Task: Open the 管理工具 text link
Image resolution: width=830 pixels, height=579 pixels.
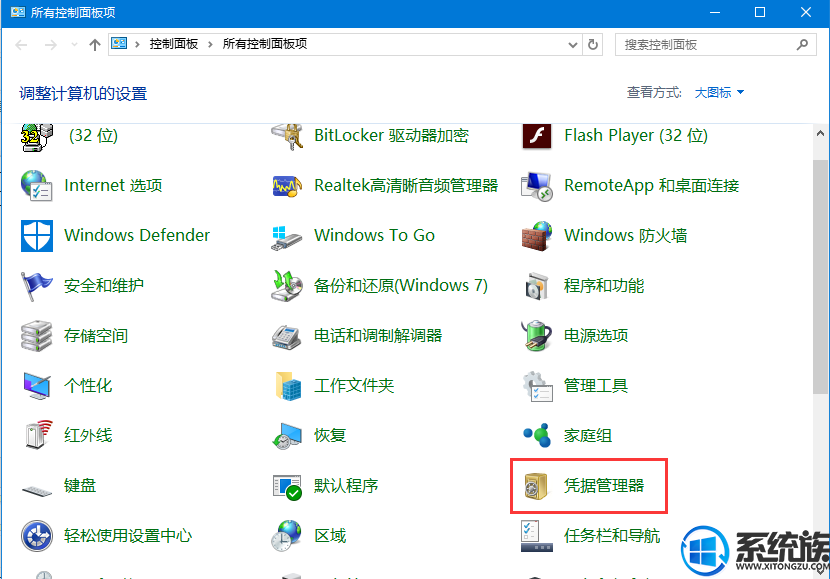Action: (x=596, y=385)
